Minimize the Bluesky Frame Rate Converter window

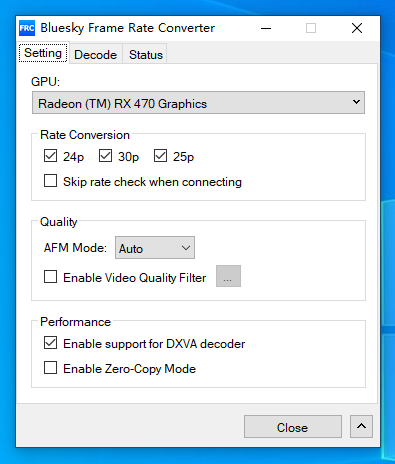pyautogui.click(x=266, y=28)
